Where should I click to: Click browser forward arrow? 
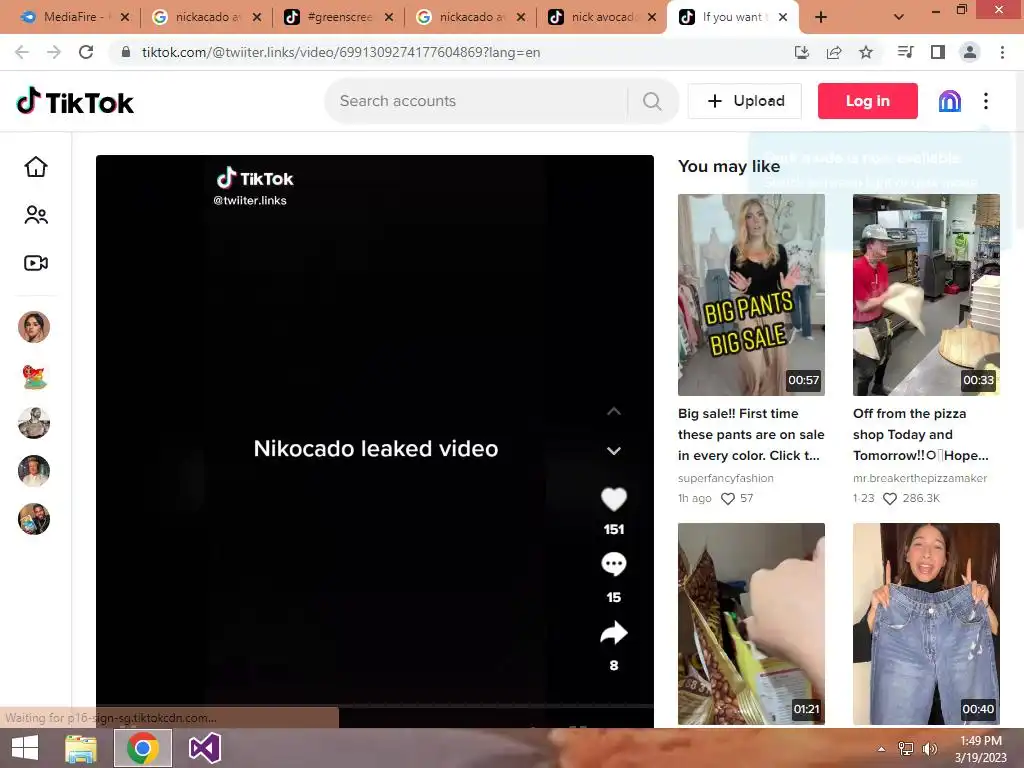point(54,52)
